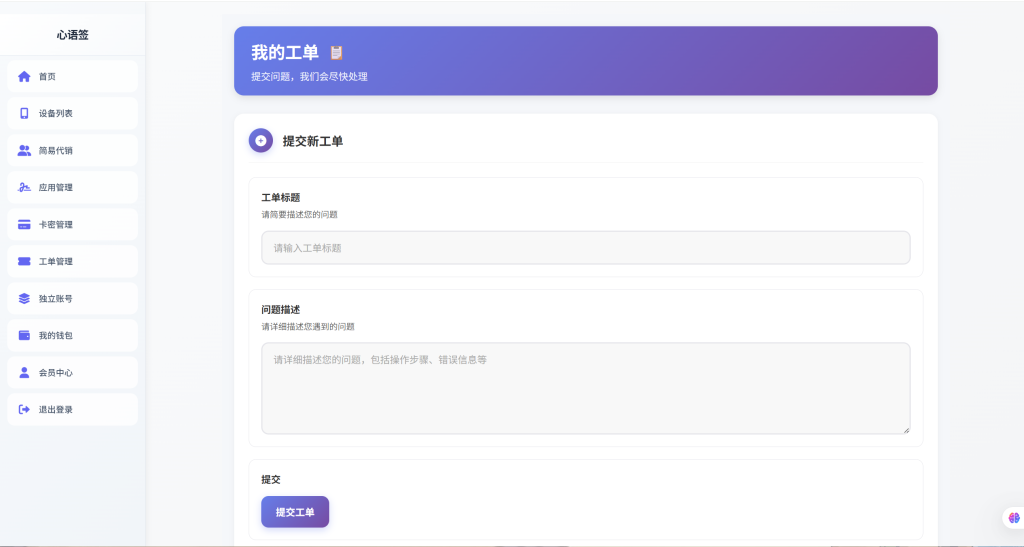The width and height of the screenshot is (1024, 547).
Task: Click the 问题描述 field label
Action: coord(281,309)
